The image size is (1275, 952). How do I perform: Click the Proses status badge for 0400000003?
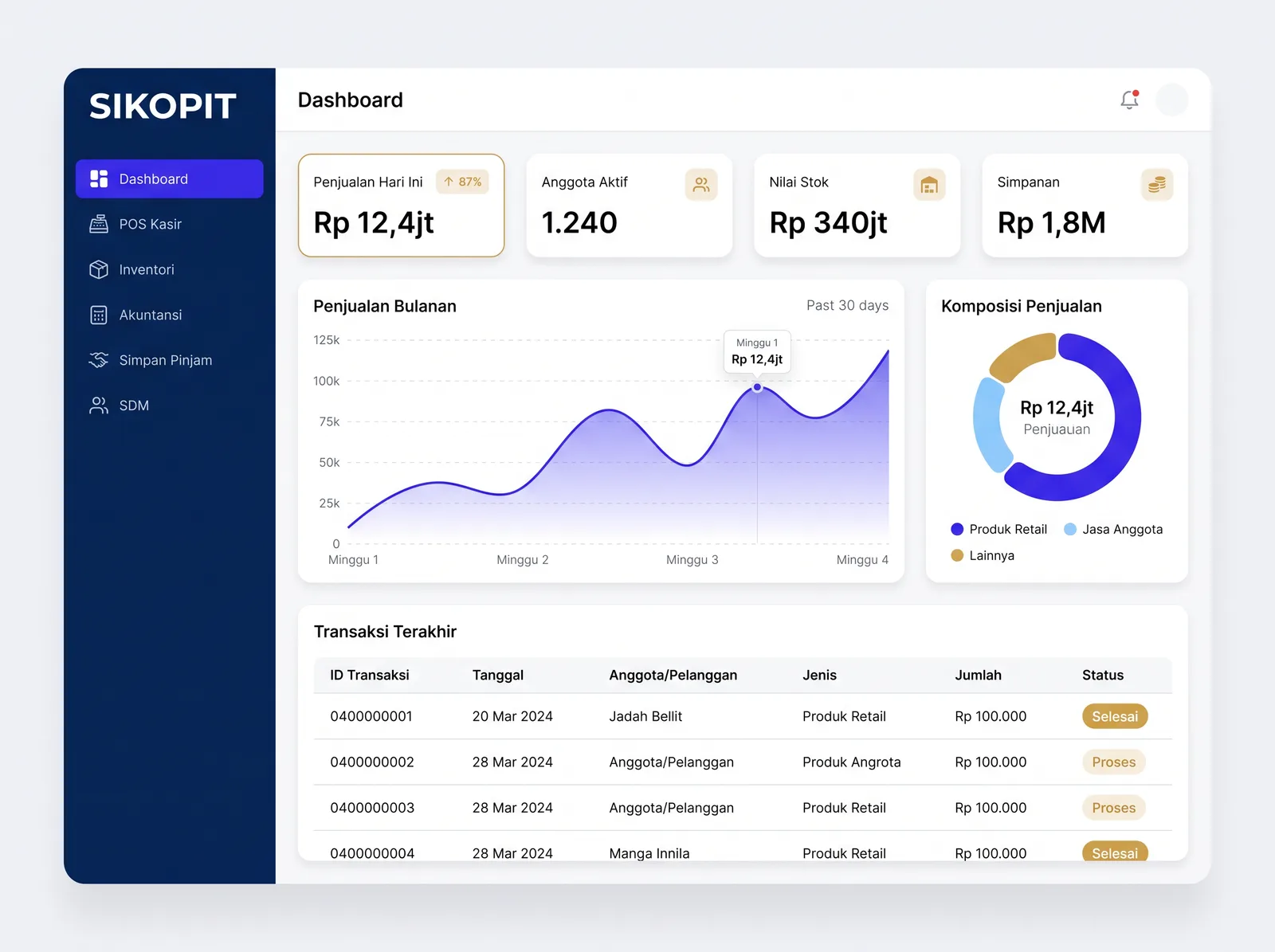point(1114,807)
